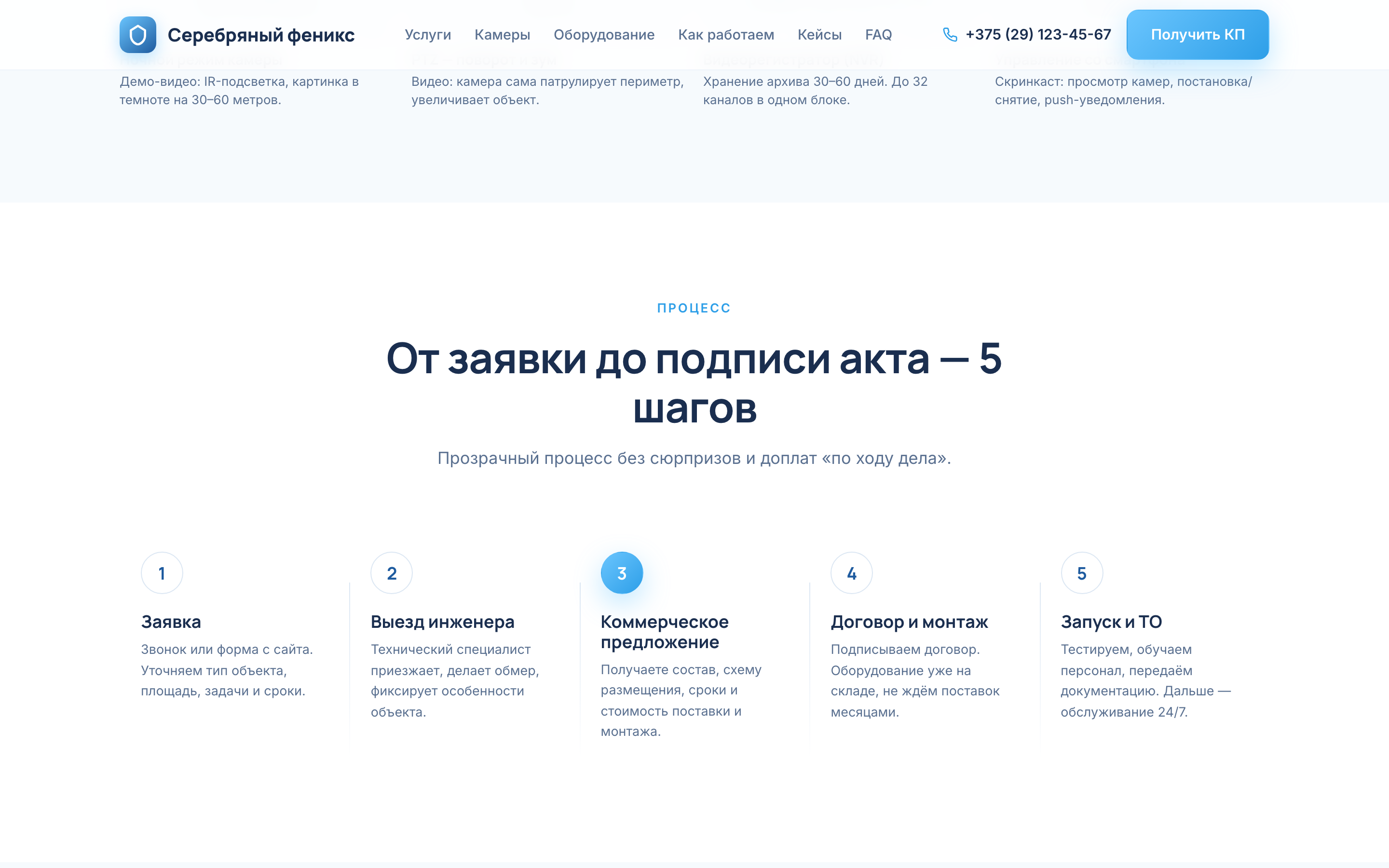This screenshot has height=868, width=1389.
Task: Click the phone handset icon
Action: pos(950,34)
